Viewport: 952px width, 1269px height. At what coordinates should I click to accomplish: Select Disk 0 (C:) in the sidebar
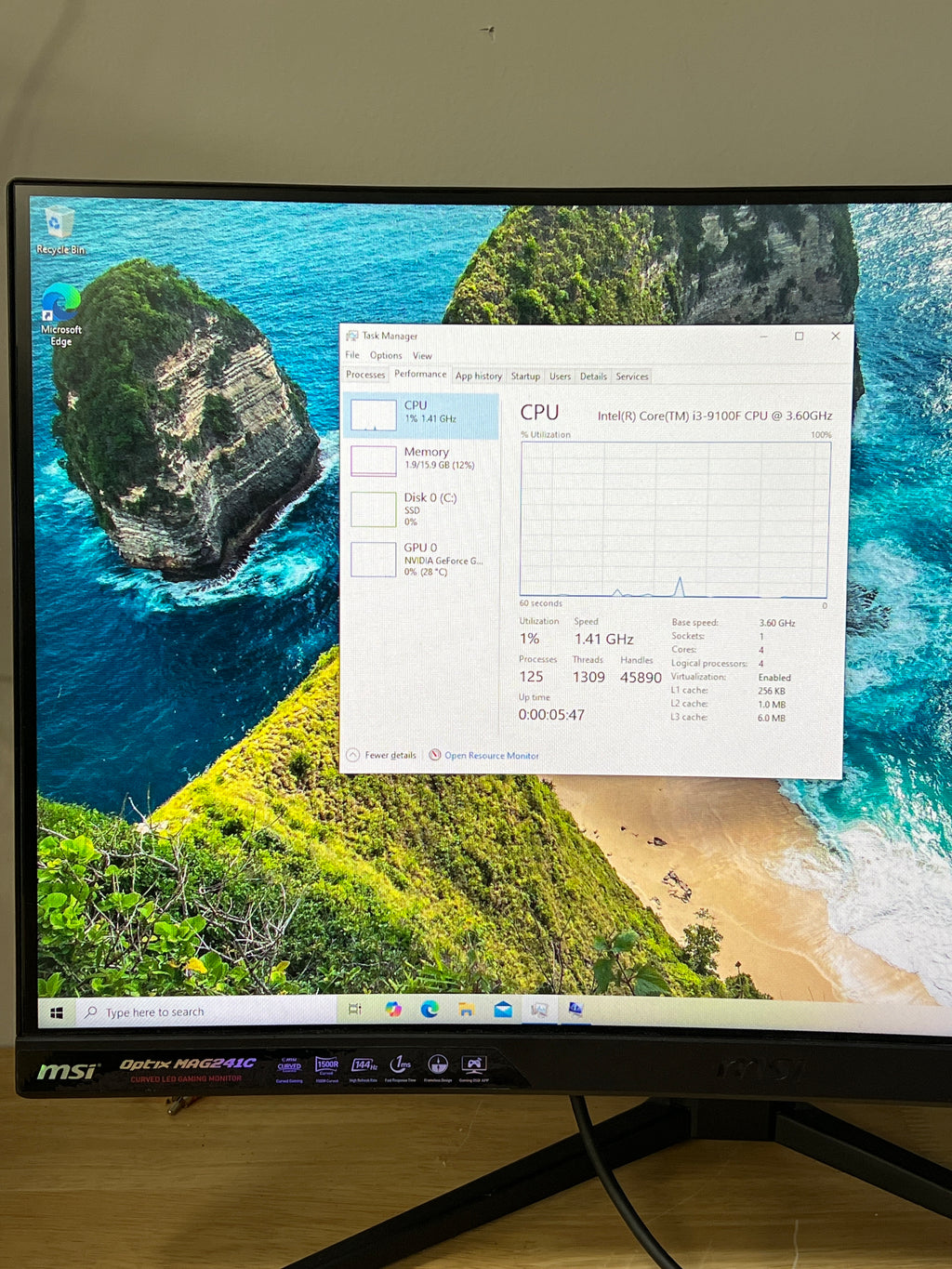pyautogui.click(x=422, y=509)
